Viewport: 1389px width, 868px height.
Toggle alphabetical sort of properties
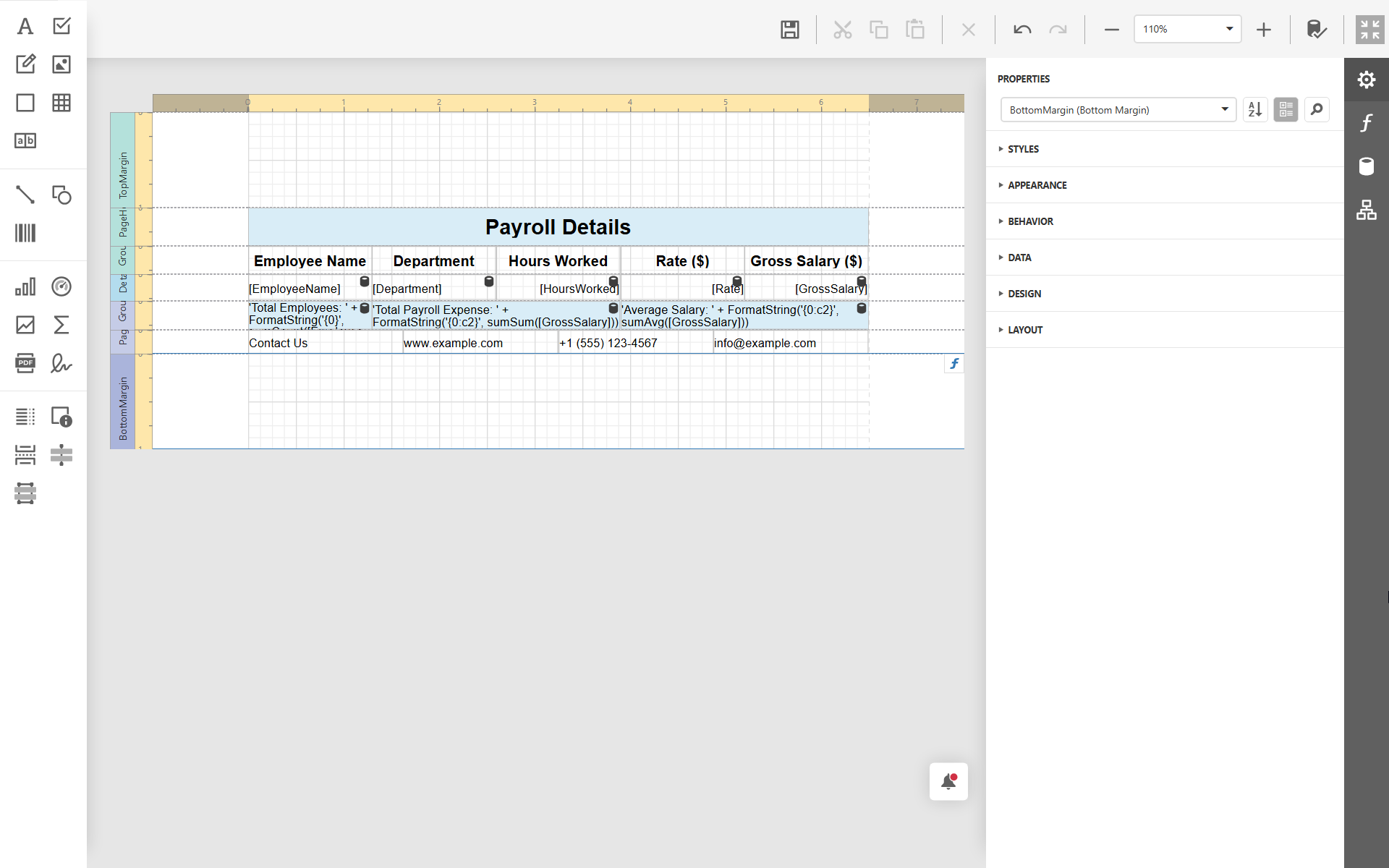(1255, 110)
